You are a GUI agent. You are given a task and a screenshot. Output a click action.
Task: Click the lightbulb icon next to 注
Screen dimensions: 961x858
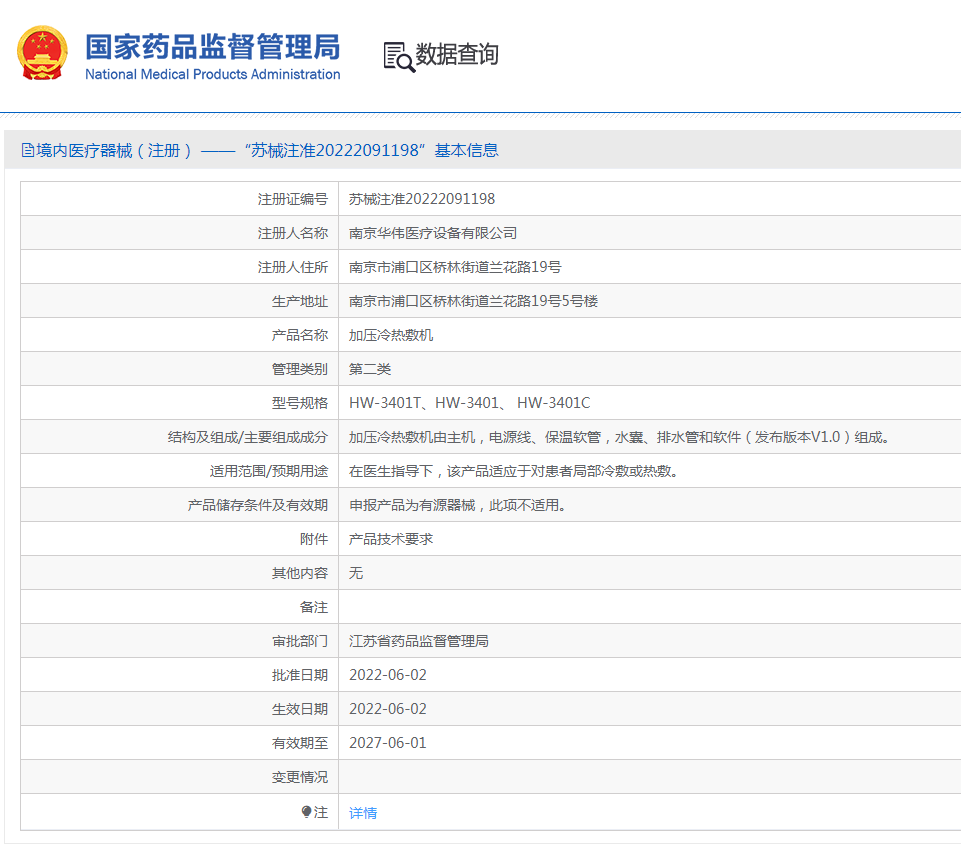coord(306,811)
